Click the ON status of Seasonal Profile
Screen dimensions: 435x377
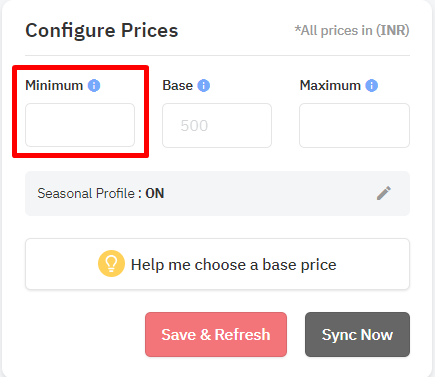tap(155, 193)
